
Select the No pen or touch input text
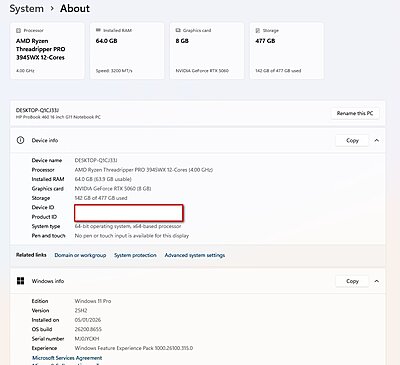click(x=132, y=236)
